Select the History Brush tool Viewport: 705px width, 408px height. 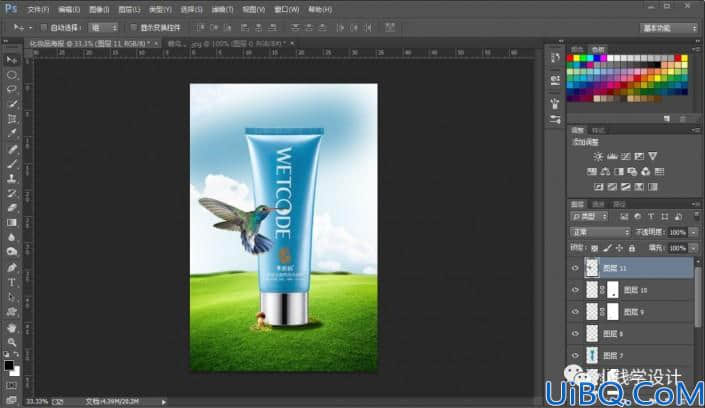click(12, 193)
